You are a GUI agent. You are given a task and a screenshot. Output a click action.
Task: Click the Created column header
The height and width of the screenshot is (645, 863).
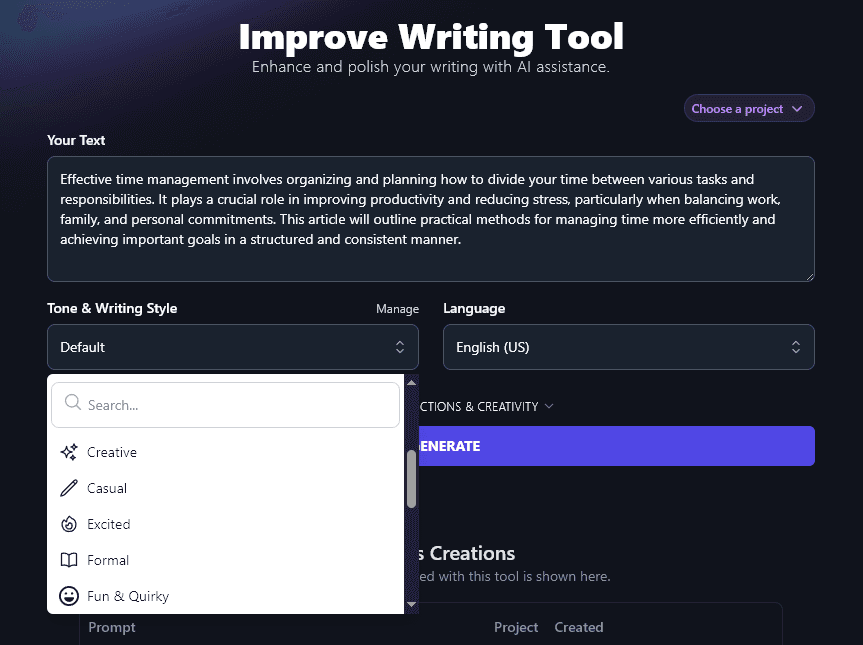pos(578,627)
